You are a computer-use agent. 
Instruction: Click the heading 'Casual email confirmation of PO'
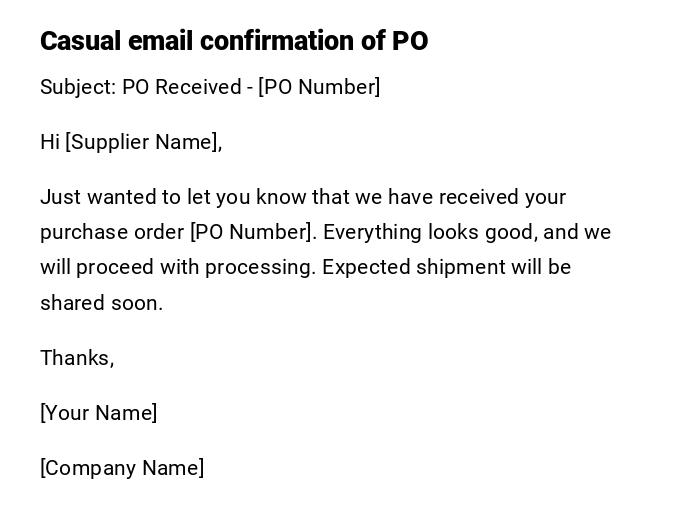point(234,41)
